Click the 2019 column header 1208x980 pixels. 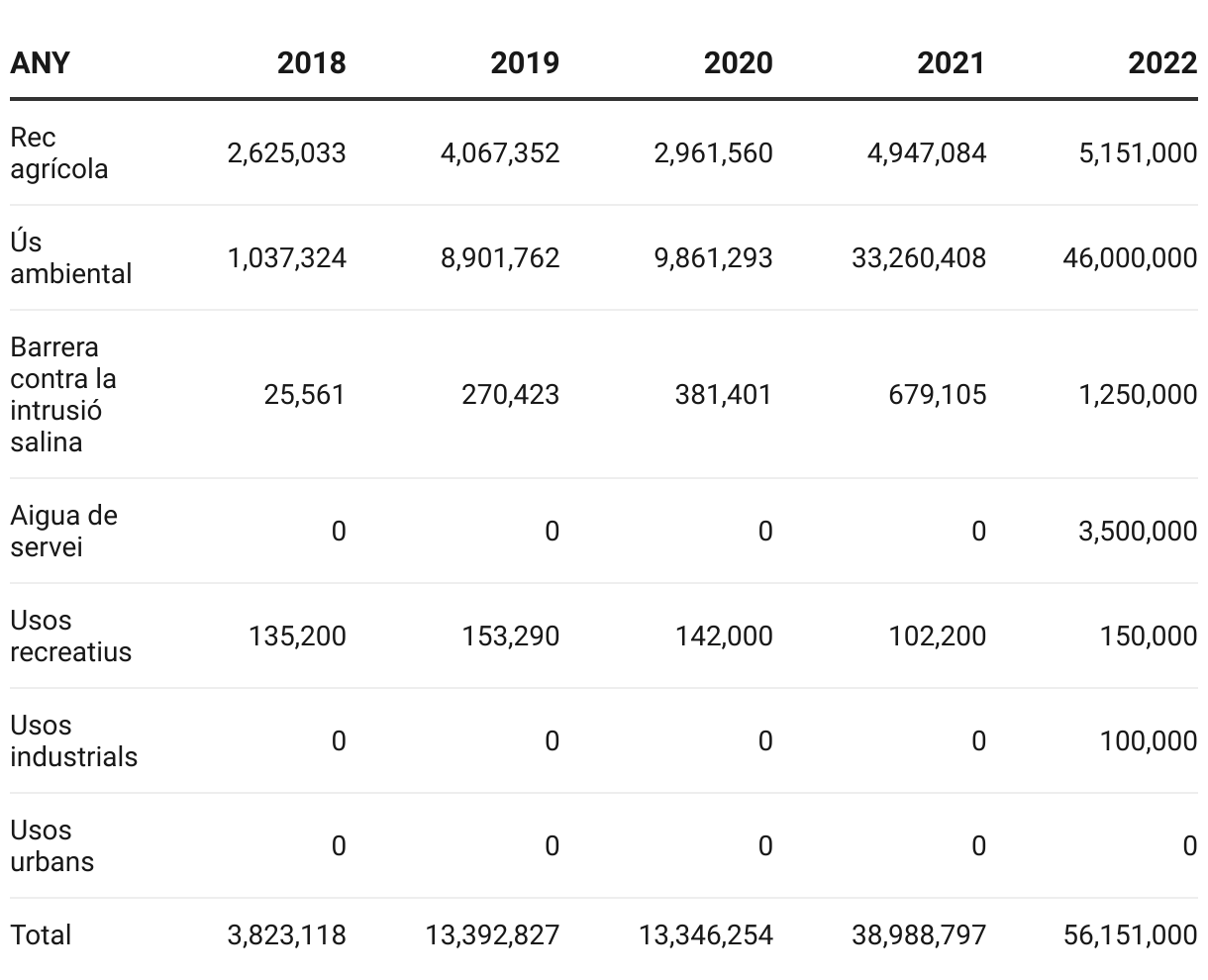pyautogui.click(x=524, y=62)
